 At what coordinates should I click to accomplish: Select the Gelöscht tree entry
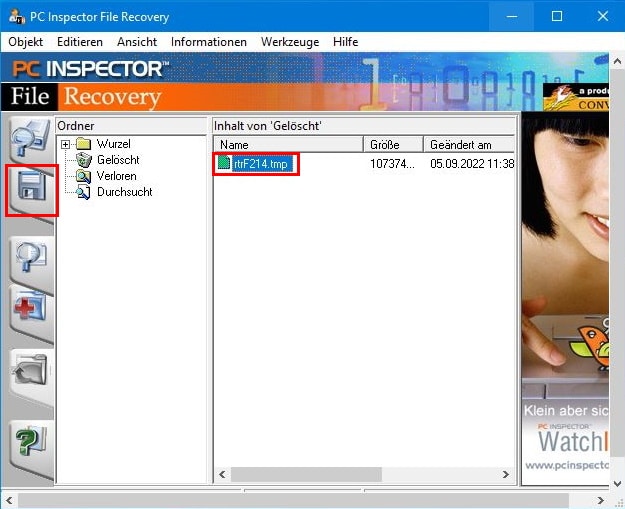[118, 160]
